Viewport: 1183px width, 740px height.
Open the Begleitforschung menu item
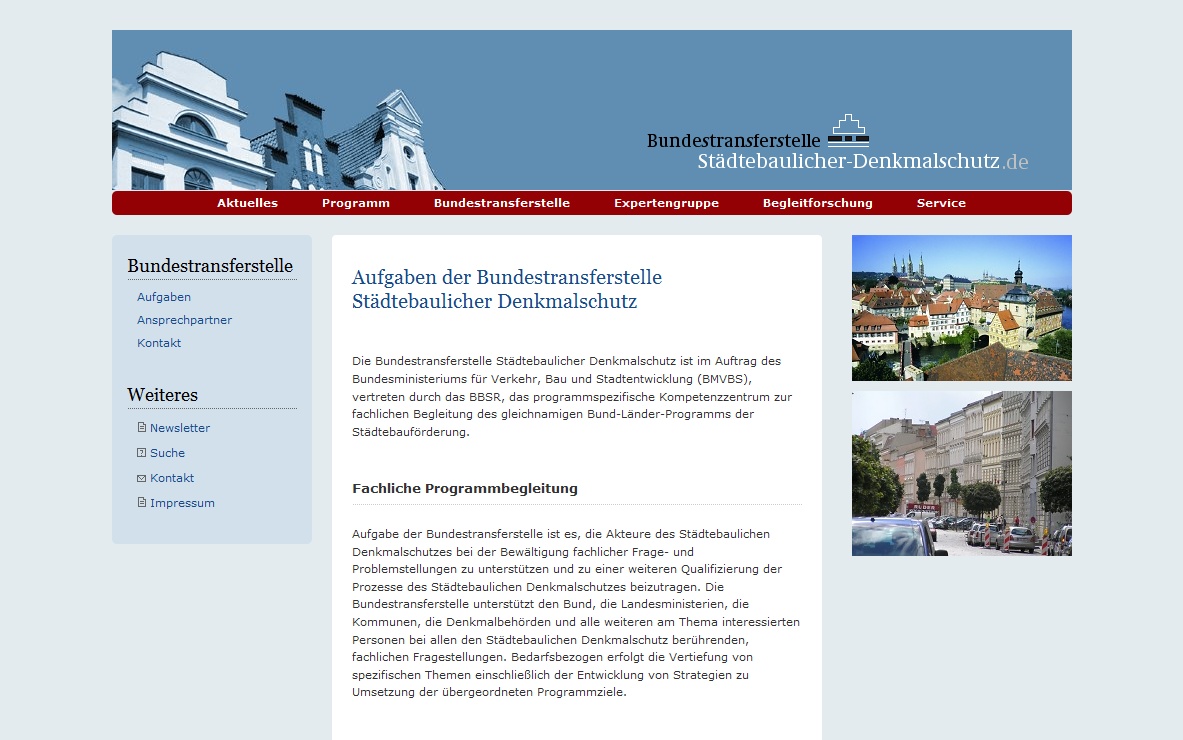click(817, 203)
